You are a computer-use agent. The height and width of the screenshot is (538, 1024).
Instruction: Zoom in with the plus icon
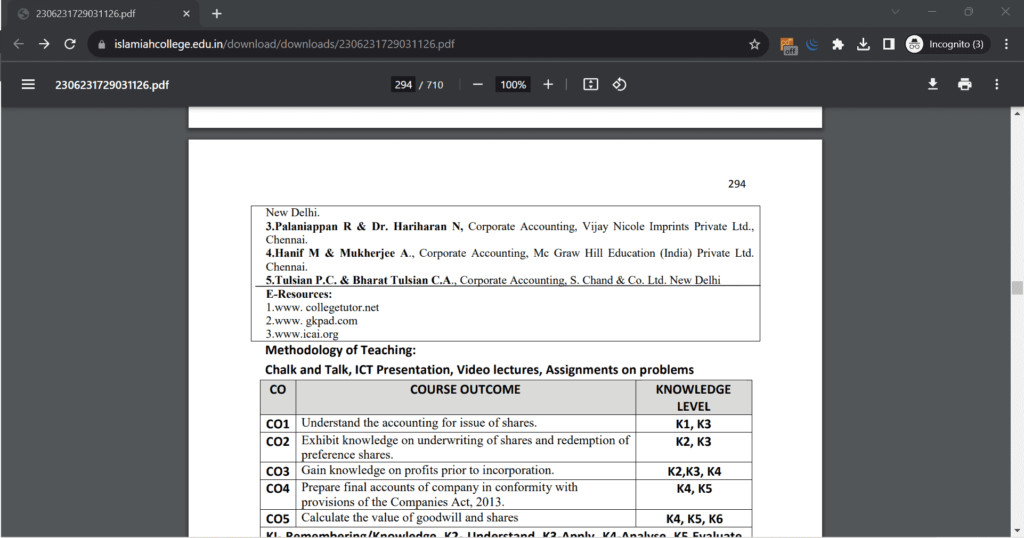point(548,84)
